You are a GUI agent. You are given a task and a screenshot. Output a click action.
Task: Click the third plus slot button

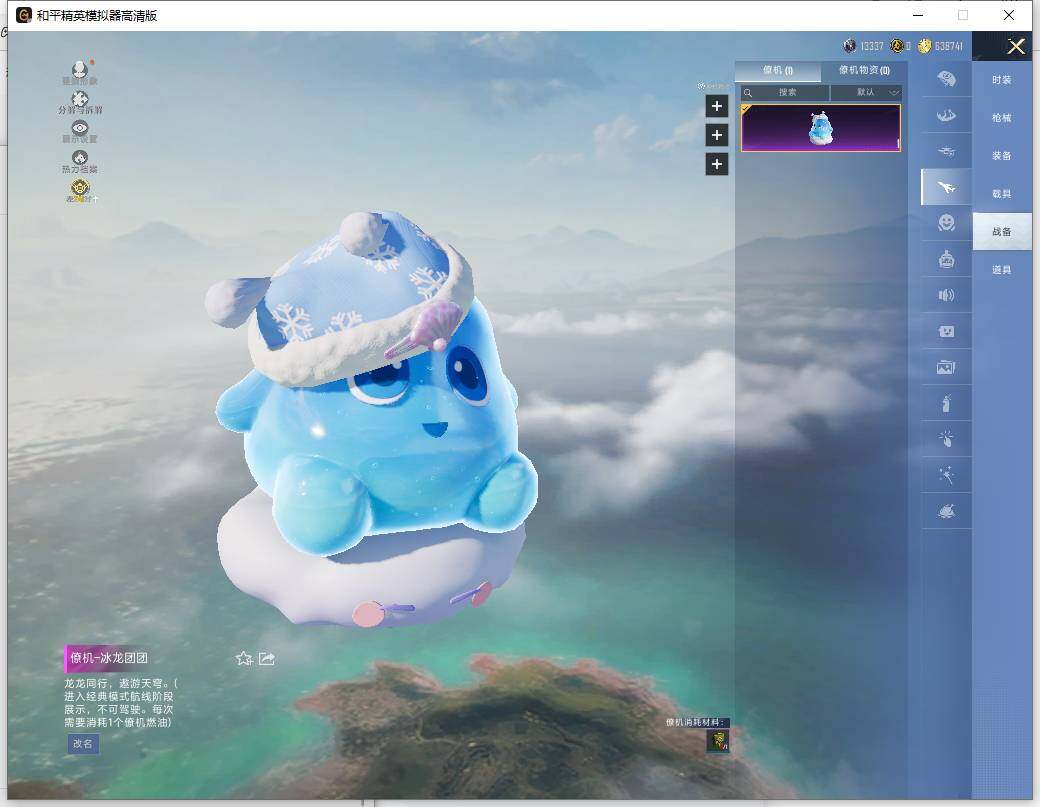[716, 164]
